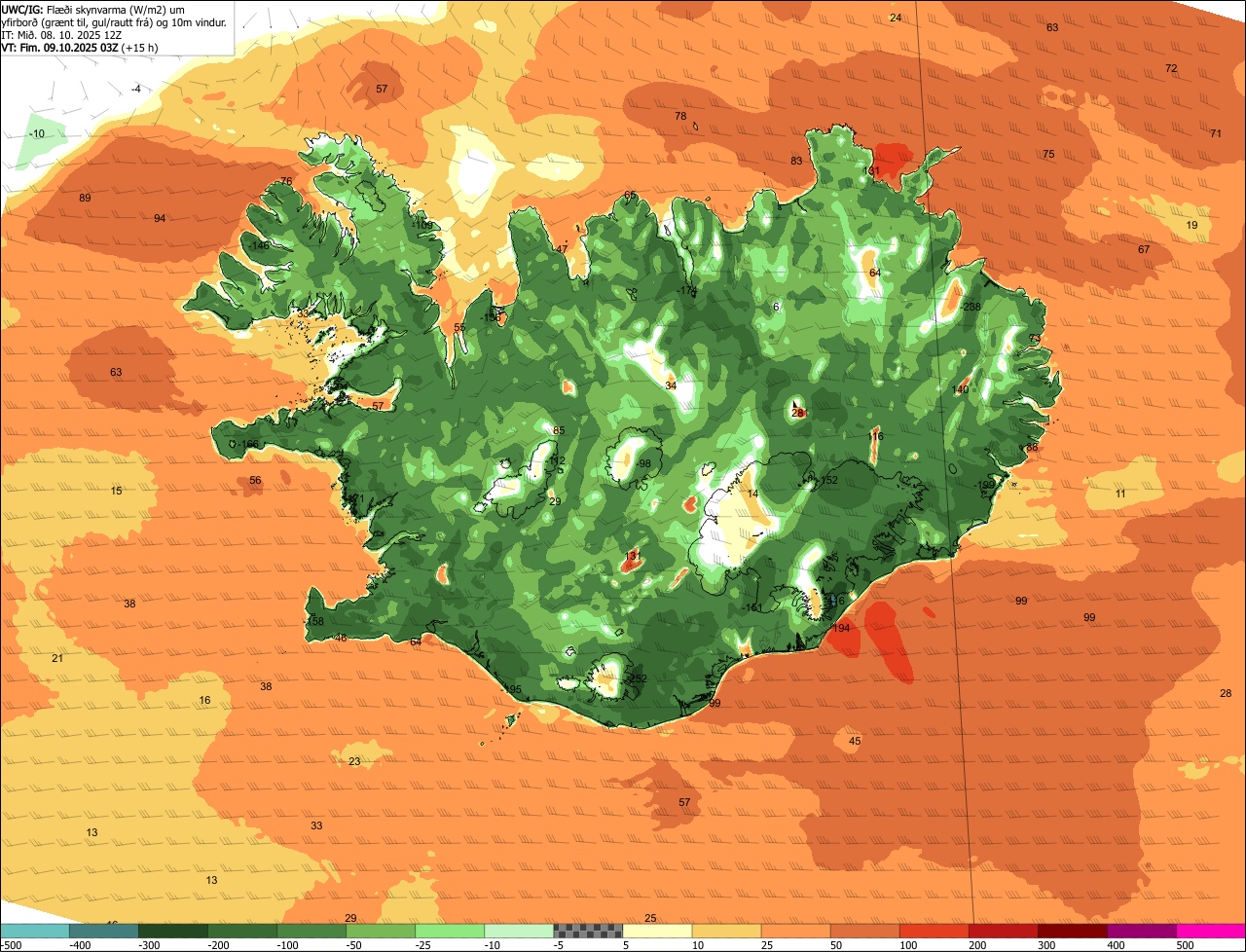Click the map value '76' north of Westfjords

pos(286,181)
